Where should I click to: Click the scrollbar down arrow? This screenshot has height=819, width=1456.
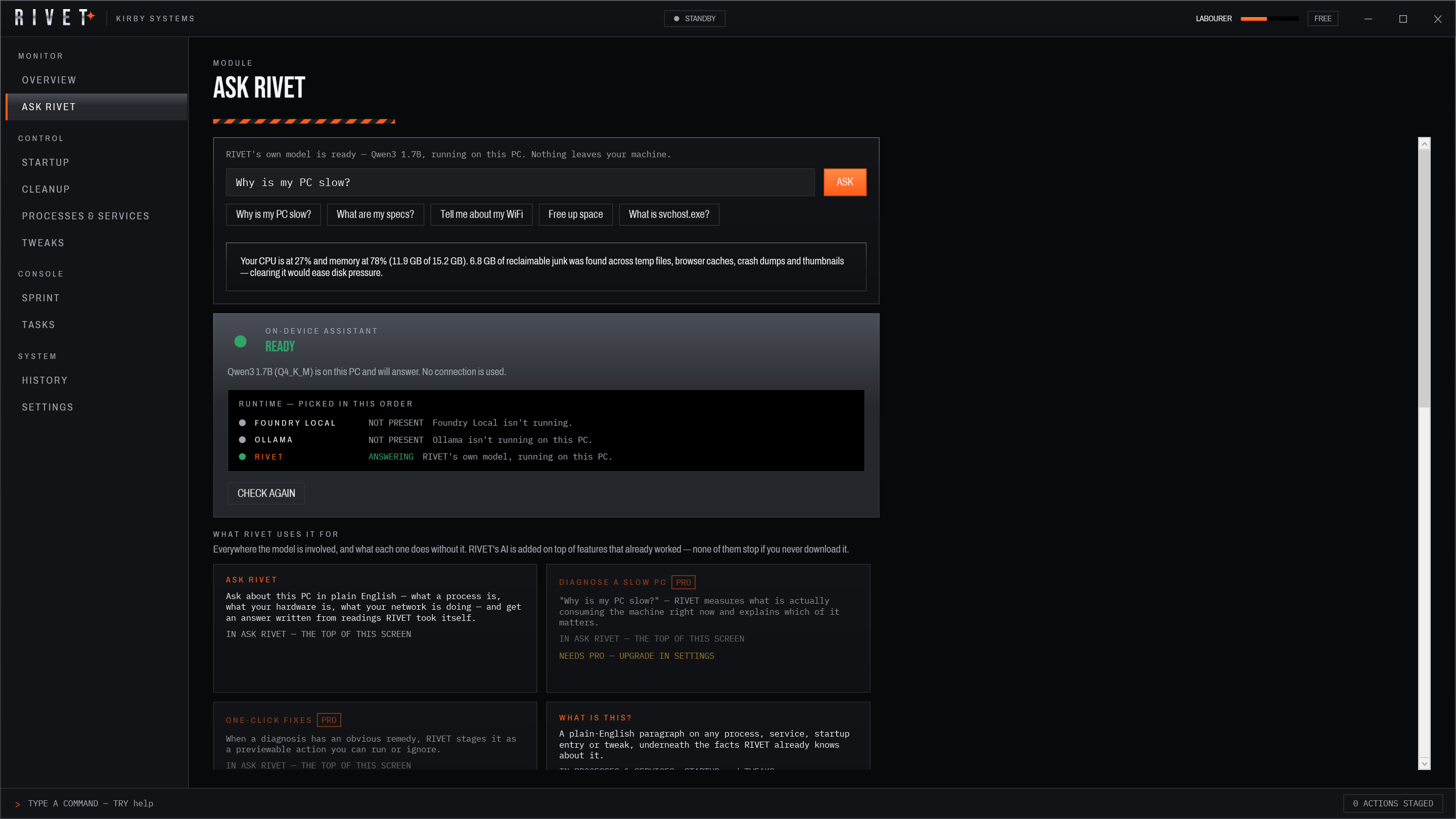coord(1424,763)
